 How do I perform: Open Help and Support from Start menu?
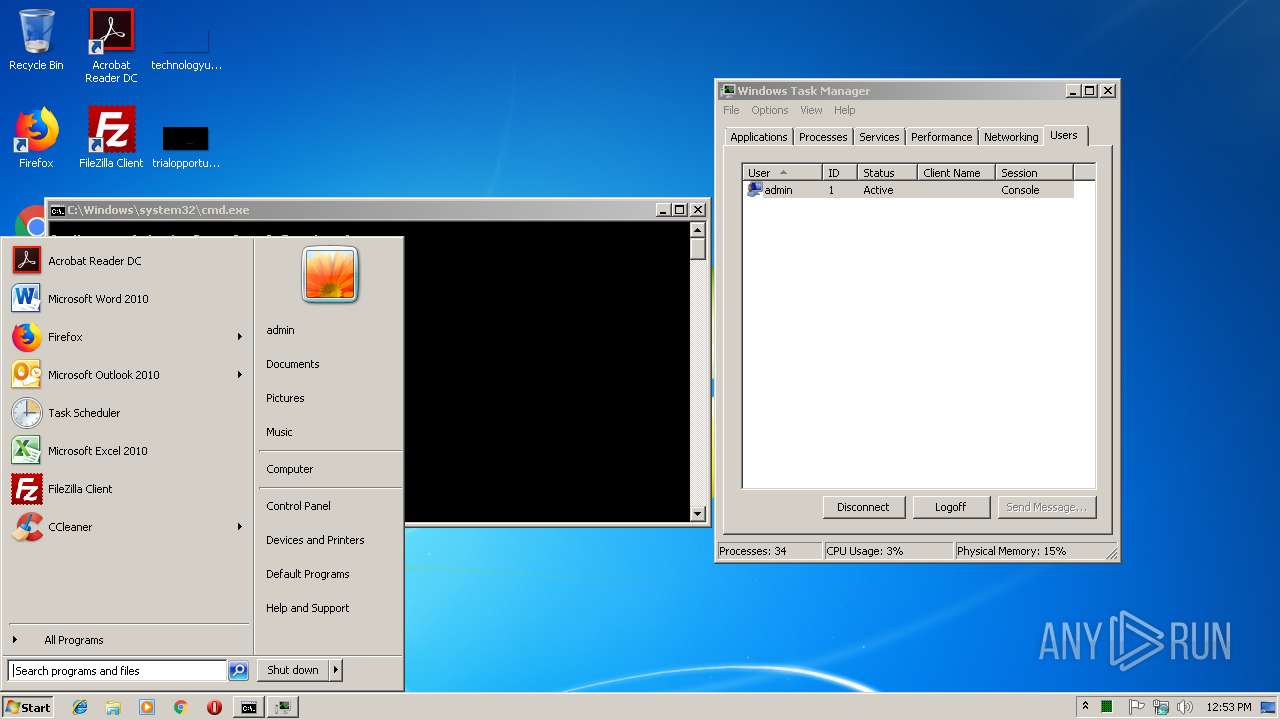(329, 608)
